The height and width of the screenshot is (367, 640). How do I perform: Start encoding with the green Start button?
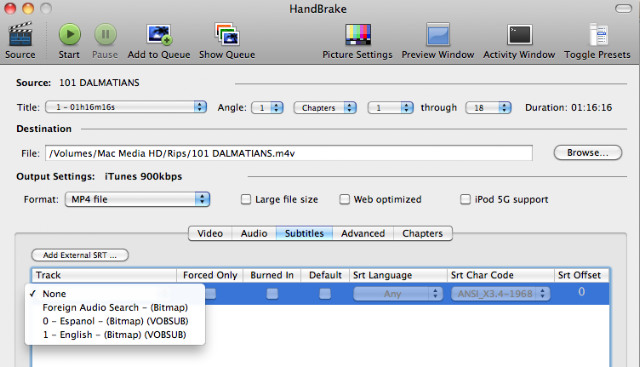pyautogui.click(x=69, y=34)
